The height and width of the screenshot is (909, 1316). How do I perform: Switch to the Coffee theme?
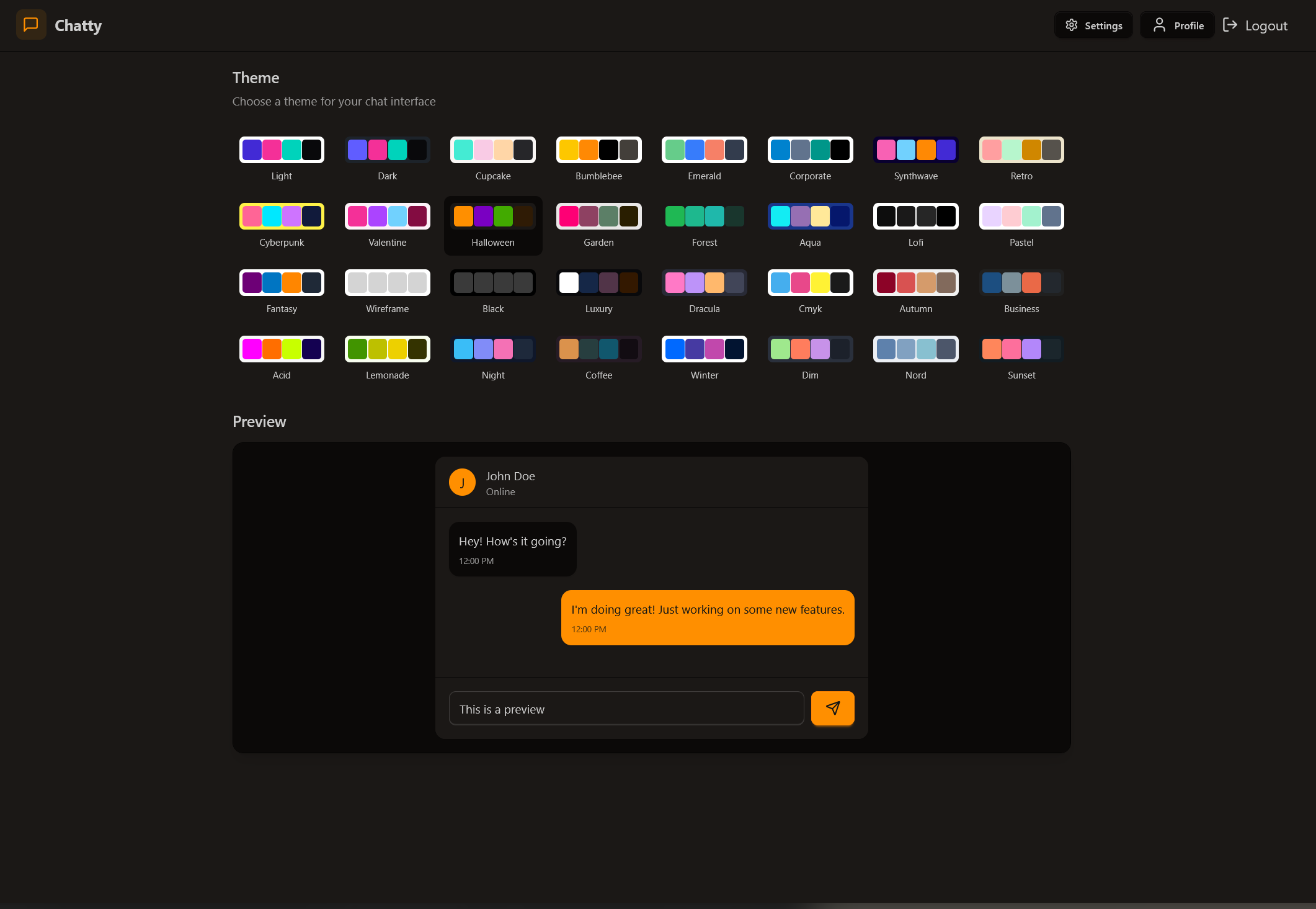(x=599, y=358)
